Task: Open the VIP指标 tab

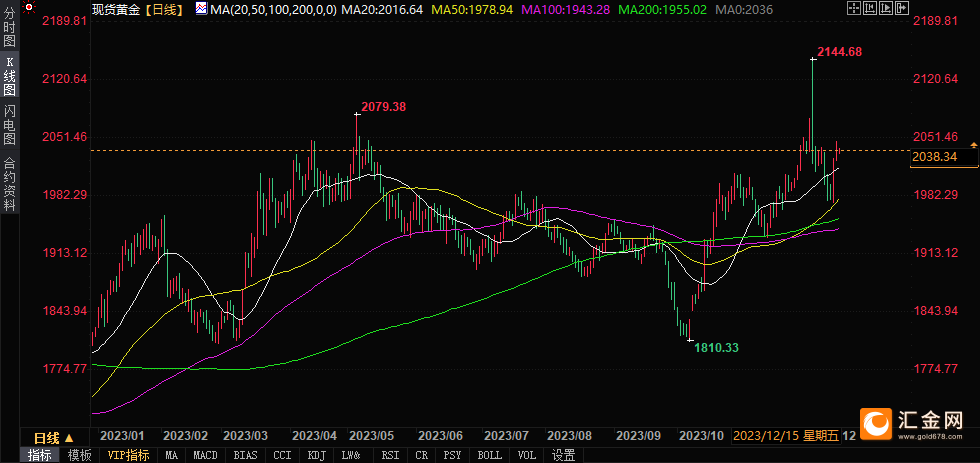Action: (128, 456)
